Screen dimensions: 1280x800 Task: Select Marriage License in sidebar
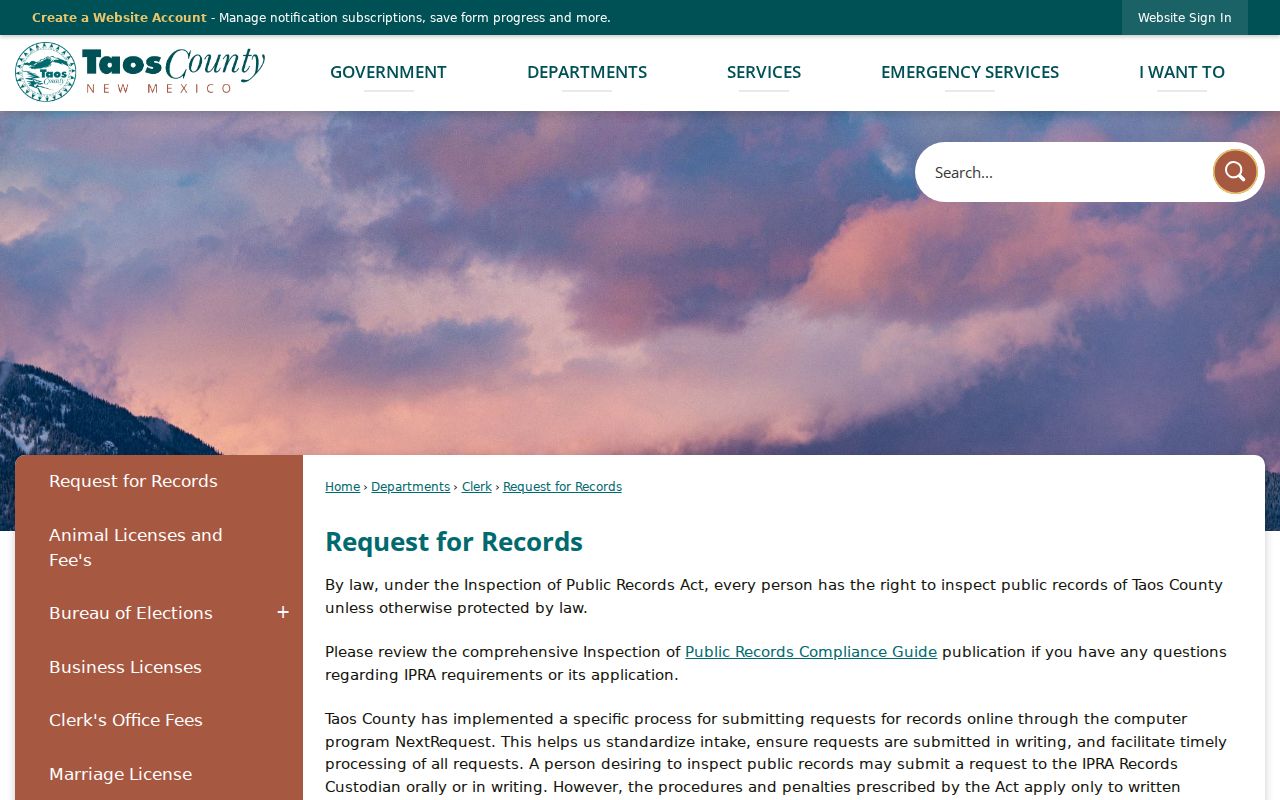point(159,774)
